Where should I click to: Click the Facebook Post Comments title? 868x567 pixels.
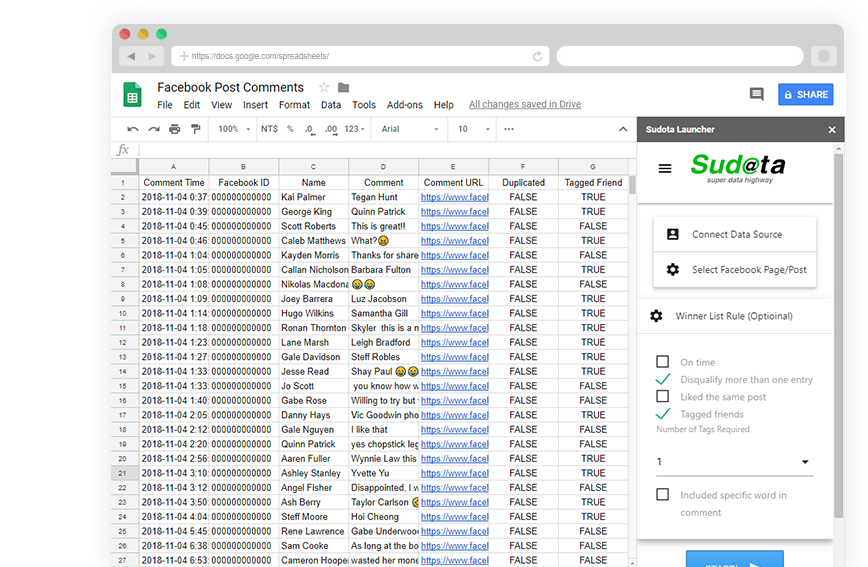pos(230,87)
